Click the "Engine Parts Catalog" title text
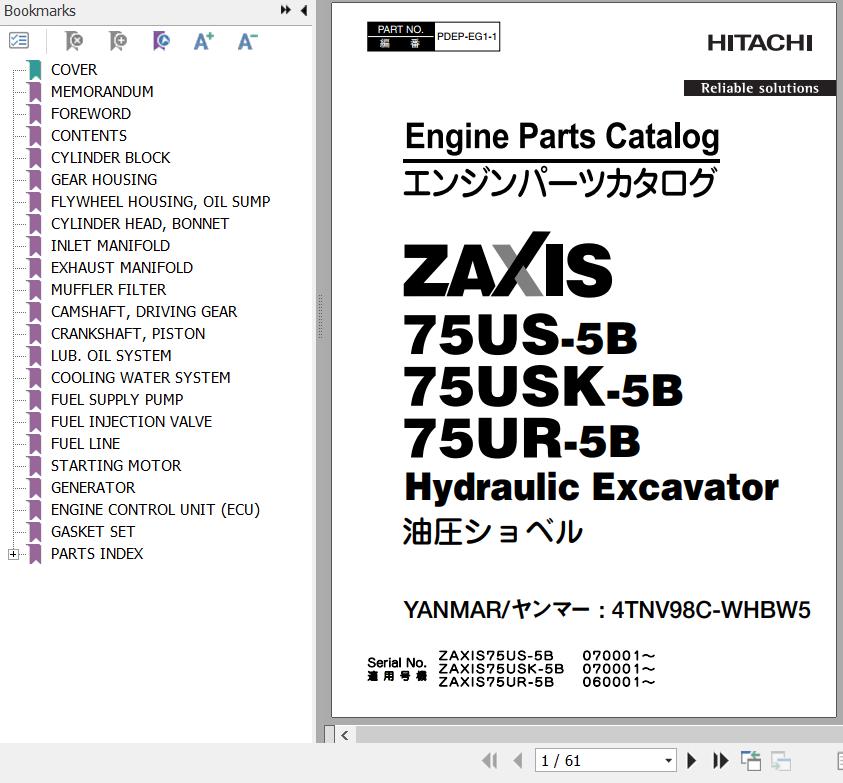This screenshot has width=843, height=783. pyautogui.click(x=562, y=137)
